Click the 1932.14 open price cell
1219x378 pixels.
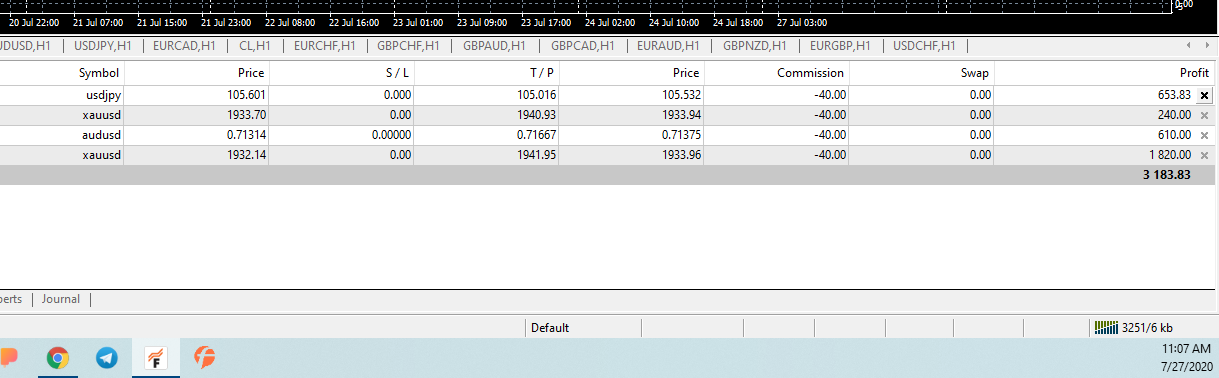(246, 155)
